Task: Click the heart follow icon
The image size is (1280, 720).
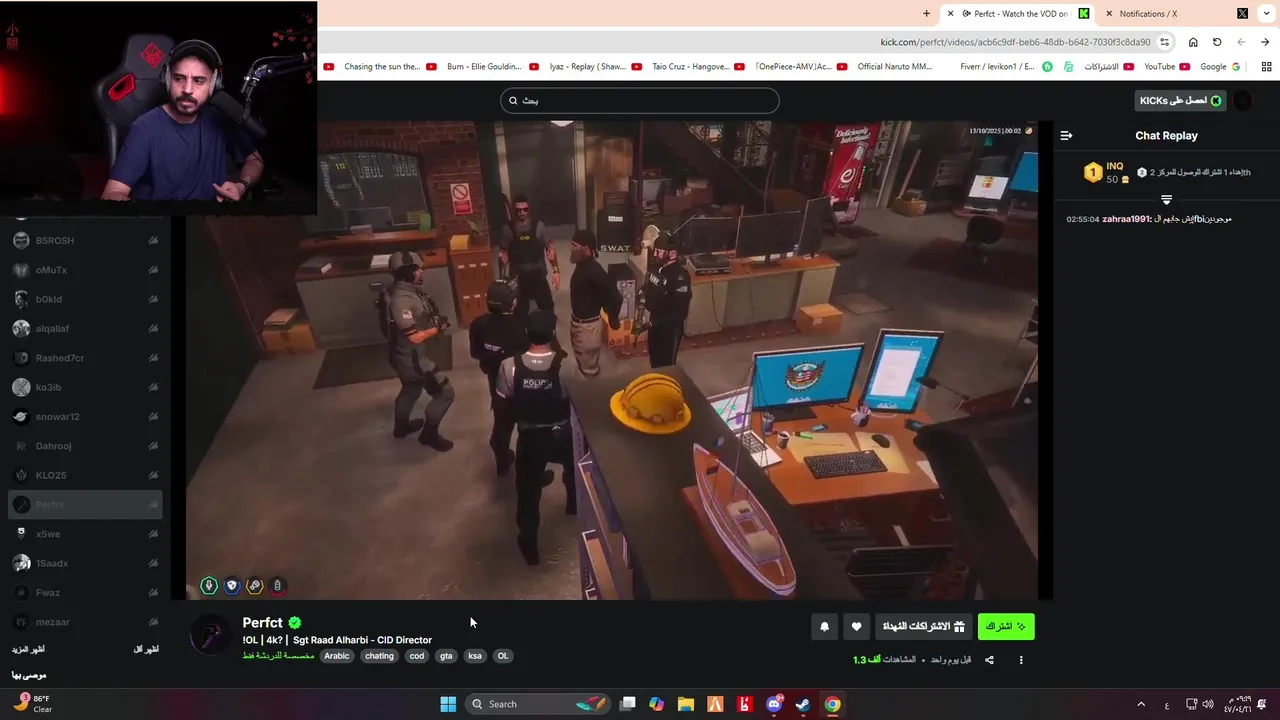Action: click(x=856, y=627)
